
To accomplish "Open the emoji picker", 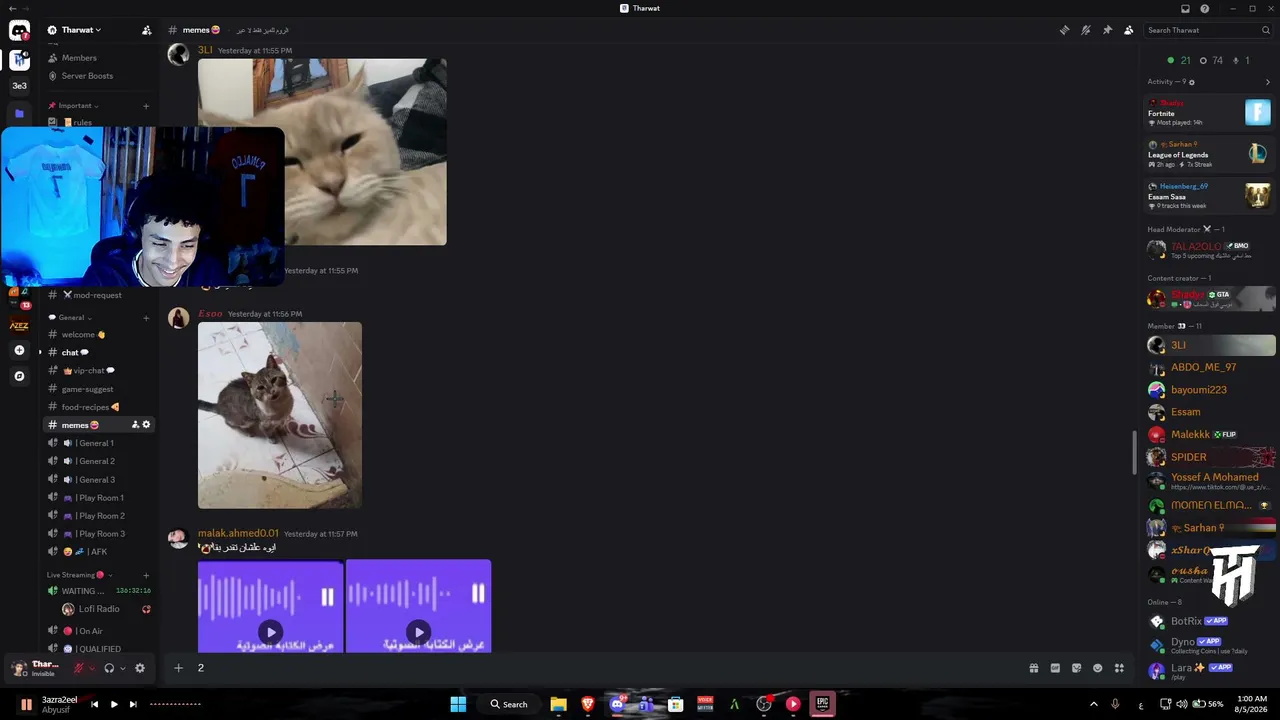I will [x=1098, y=668].
